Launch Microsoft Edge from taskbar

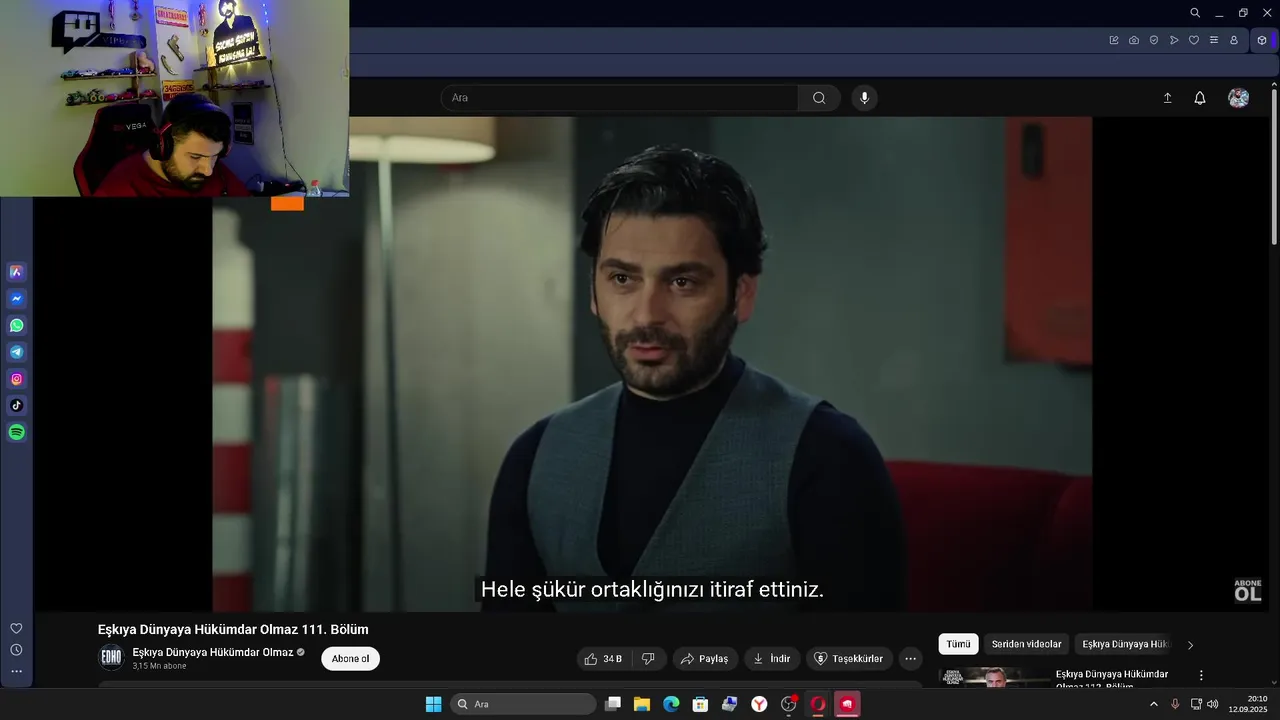[x=671, y=704]
